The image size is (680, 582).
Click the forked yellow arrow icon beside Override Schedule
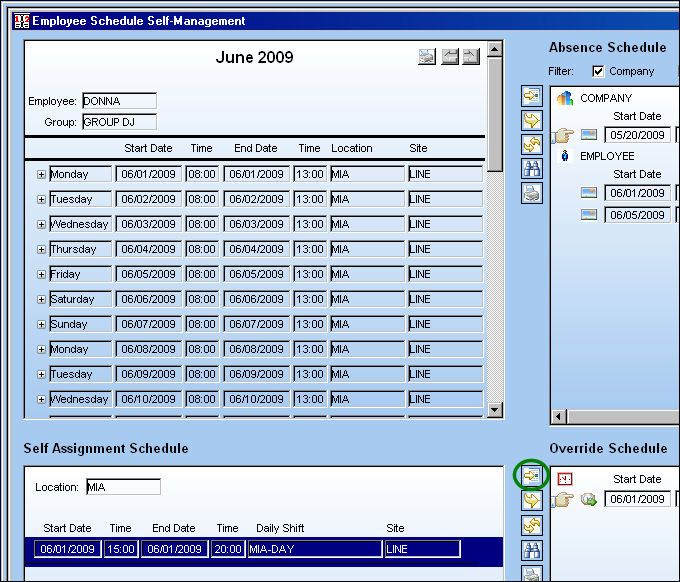[532, 500]
